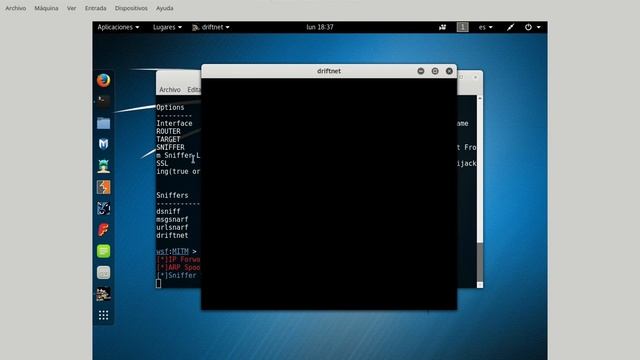Image resolution: width=640 pixels, height=360 pixels.
Task: Launch Burp Suite orange dock icon
Action: click(103, 187)
